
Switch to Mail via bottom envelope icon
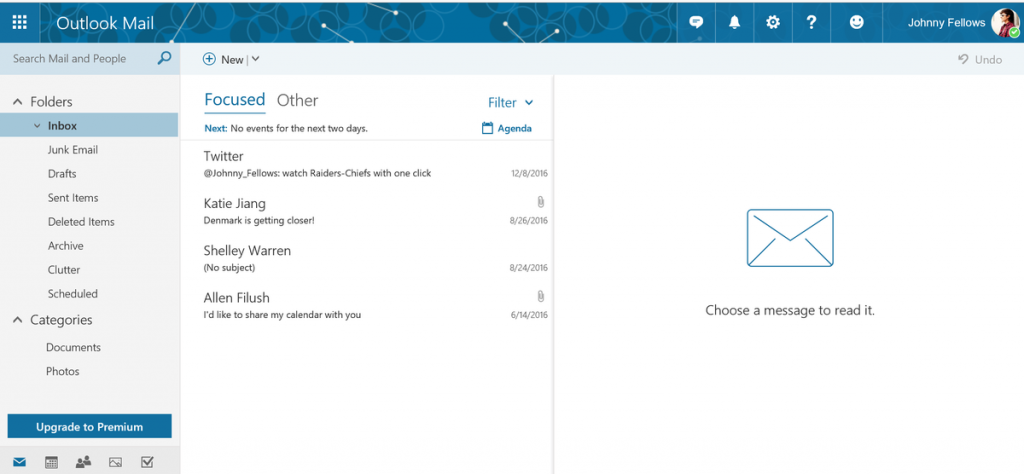(x=20, y=462)
